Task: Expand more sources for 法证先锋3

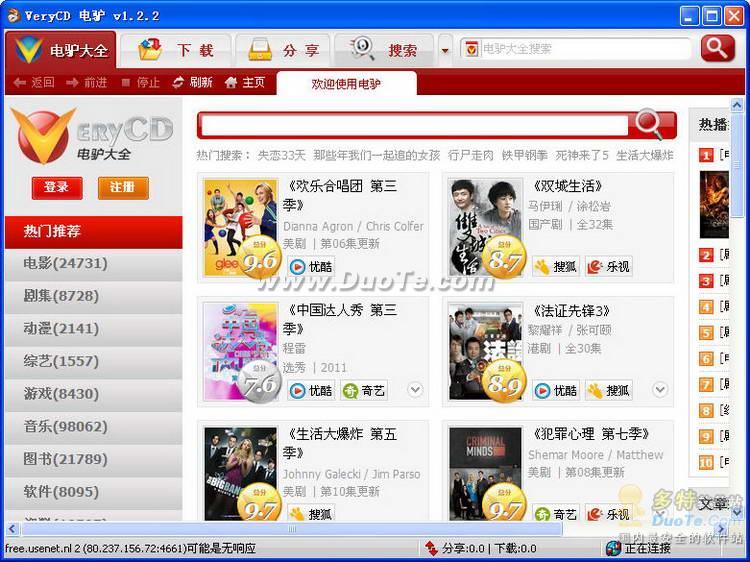Action: [x=660, y=390]
